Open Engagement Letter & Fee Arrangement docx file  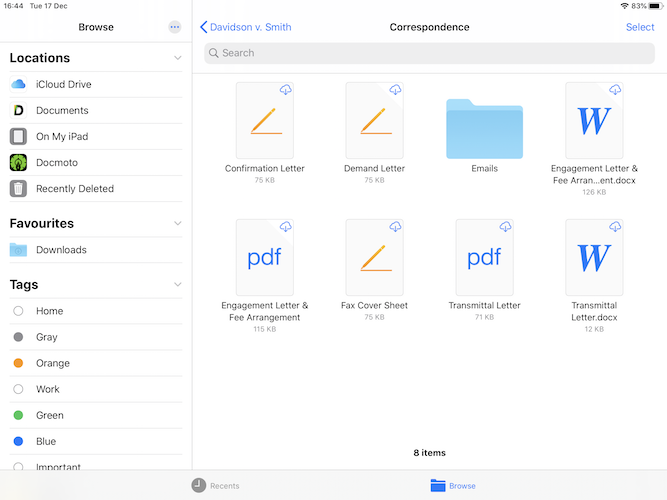click(594, 120)
